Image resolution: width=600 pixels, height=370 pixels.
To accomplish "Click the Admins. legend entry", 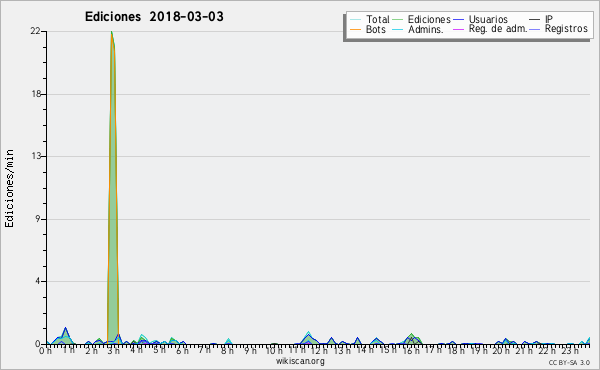I will [x=418, y=29].
